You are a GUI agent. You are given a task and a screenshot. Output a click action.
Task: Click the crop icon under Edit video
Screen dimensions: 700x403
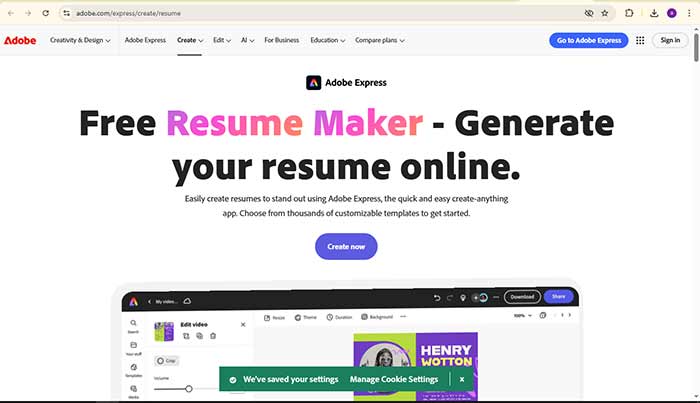click(186, 336)
